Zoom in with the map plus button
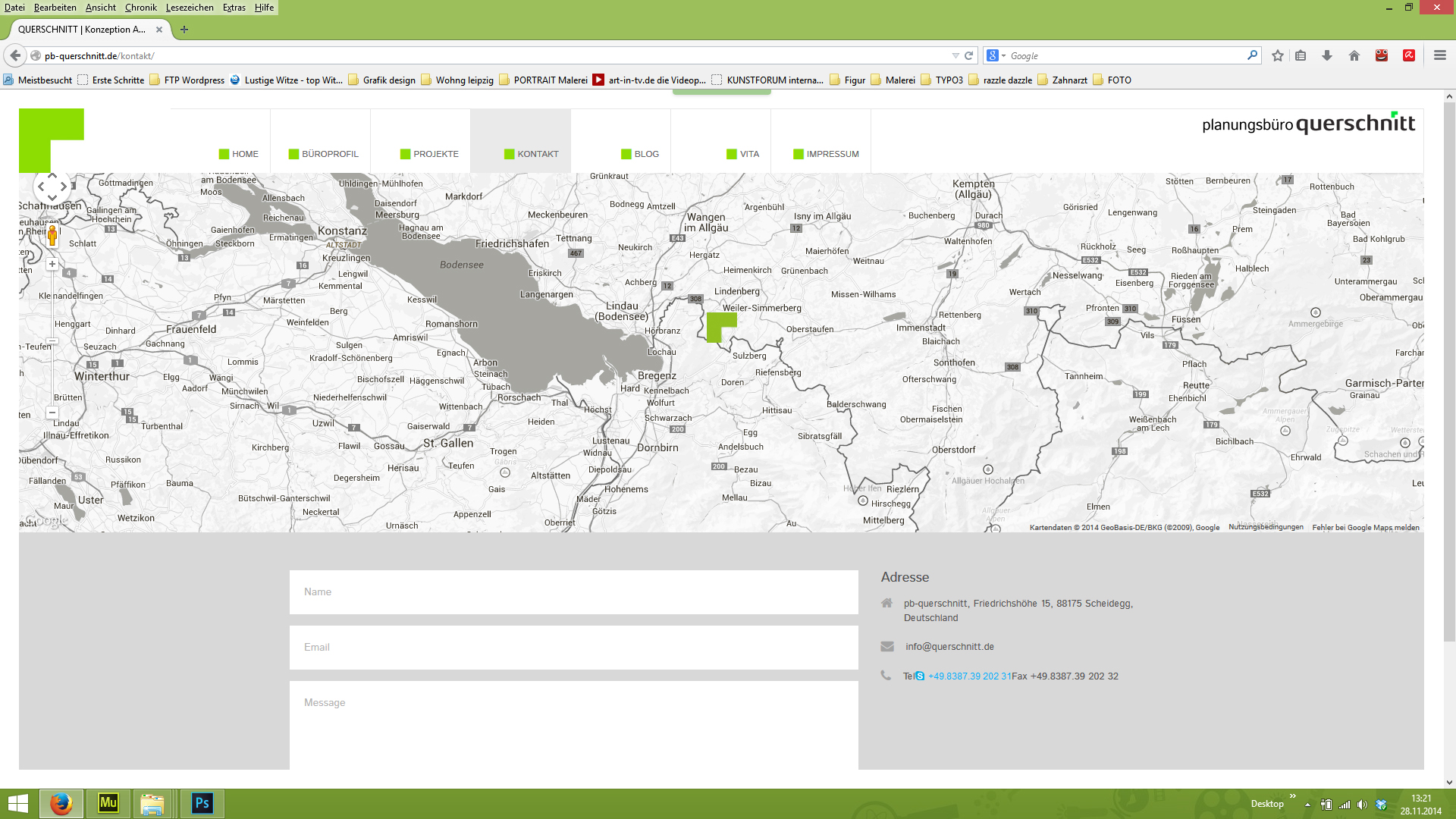This screenshot has width=1456, height=819. click(x=52, y=264)
